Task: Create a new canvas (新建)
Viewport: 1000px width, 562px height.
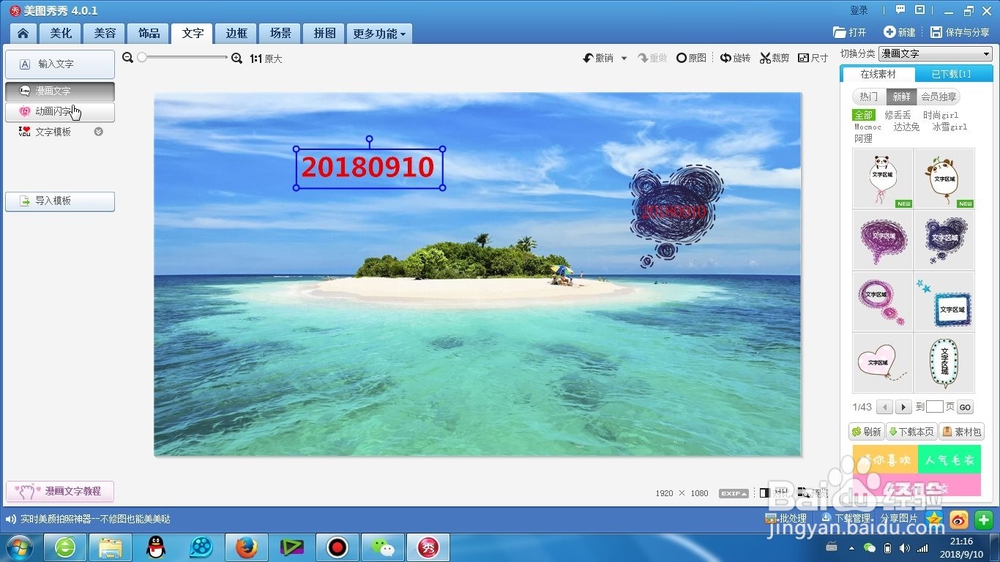Action: click(x=899, y=32)
